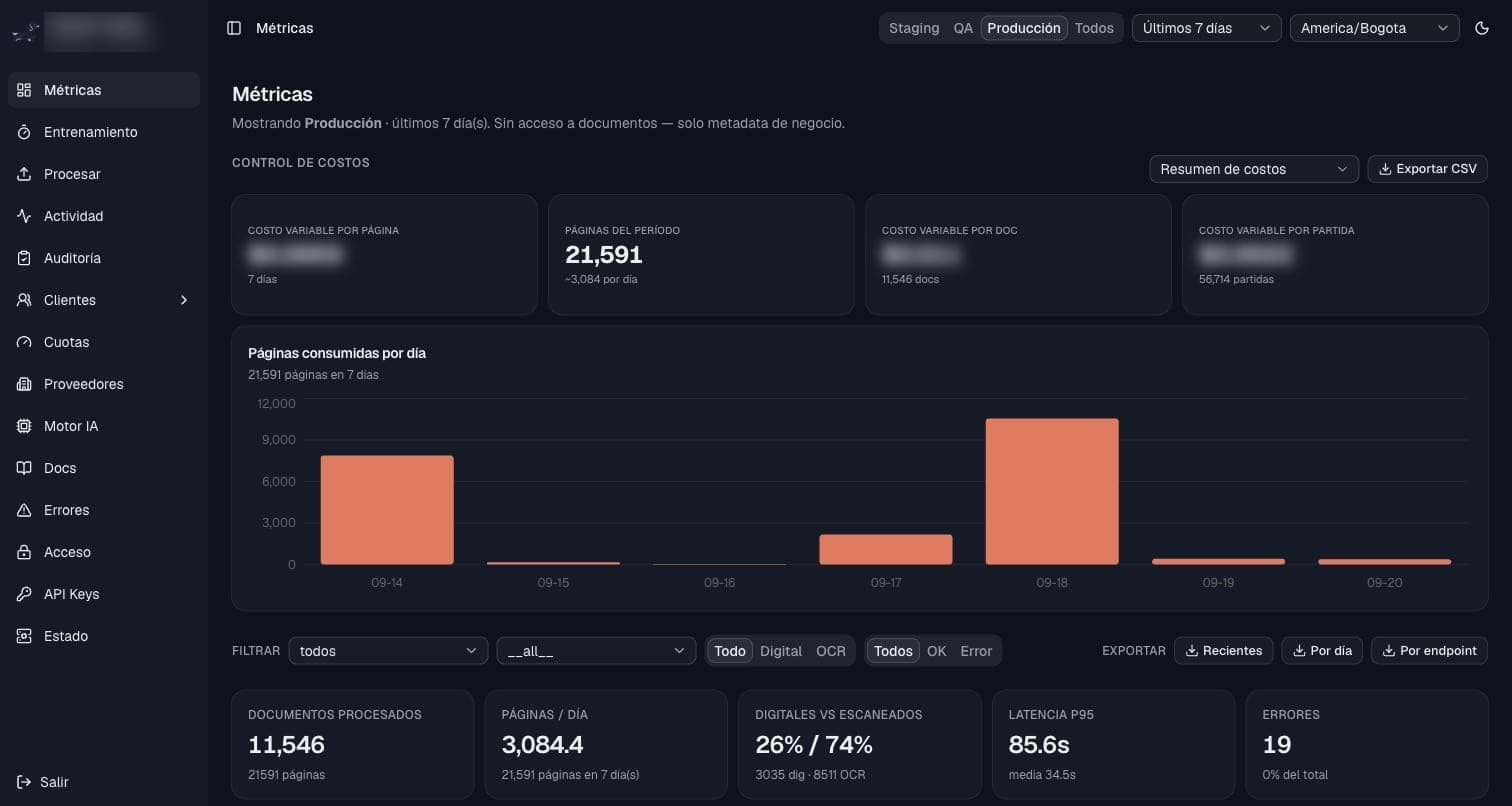Image resolution: width=1512 pixels, height=806 pixels.
Task: Open the America/Bogota timezone dropdown
Action: pyautogui.click(x=1375, y=28)
